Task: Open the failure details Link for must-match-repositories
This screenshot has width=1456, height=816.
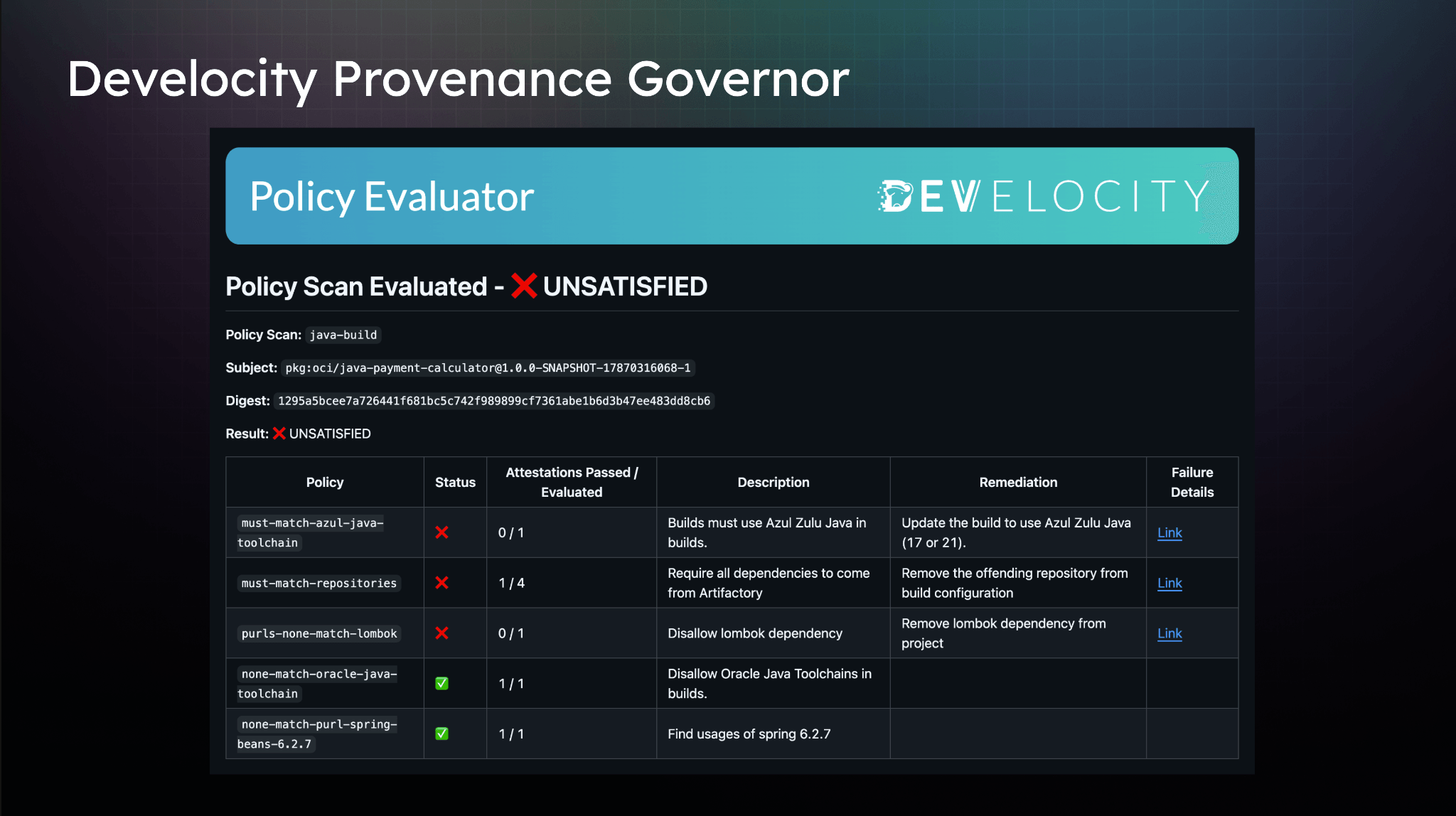Action: 1169,582
